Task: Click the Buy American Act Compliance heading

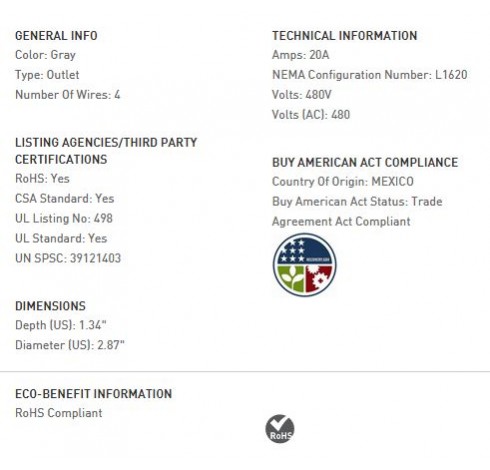Action: pos(365,162)
